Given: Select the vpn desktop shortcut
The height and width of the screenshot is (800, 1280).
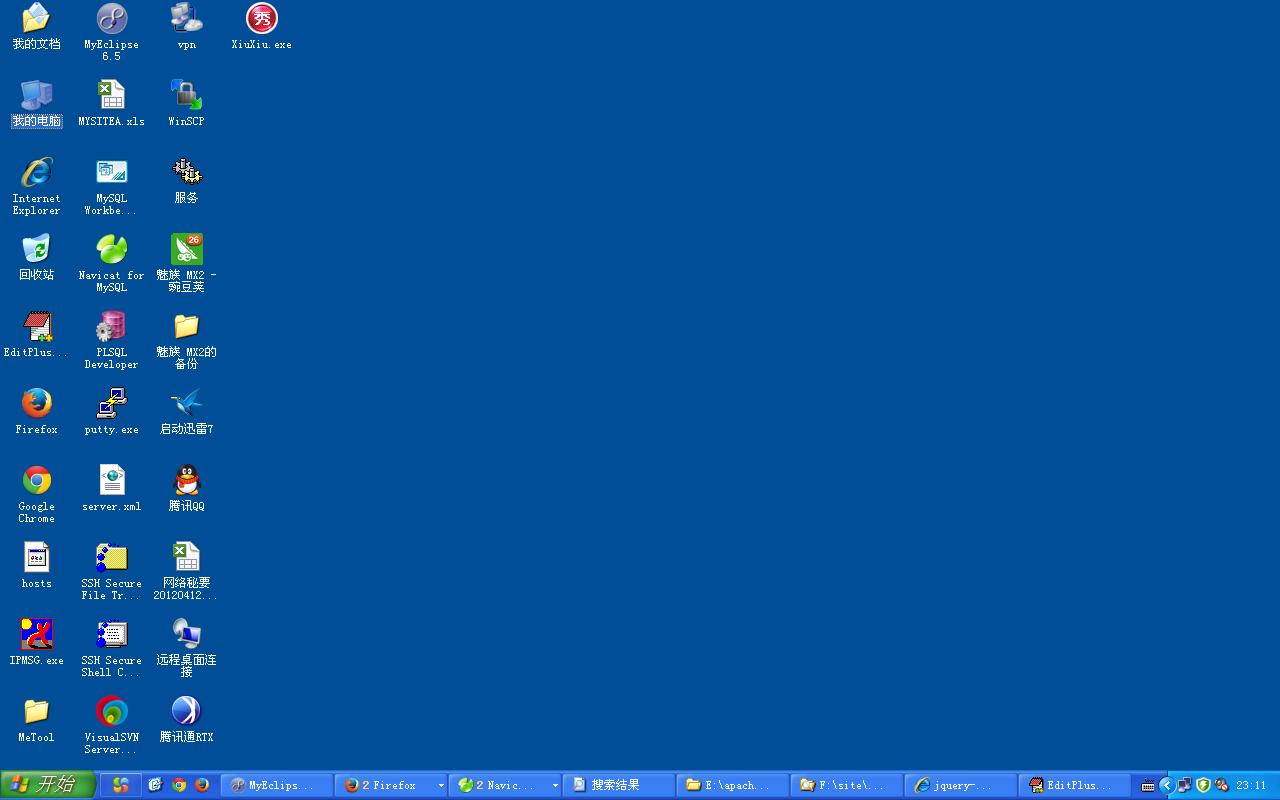Looking at the screenshot, I should (186, 27).
